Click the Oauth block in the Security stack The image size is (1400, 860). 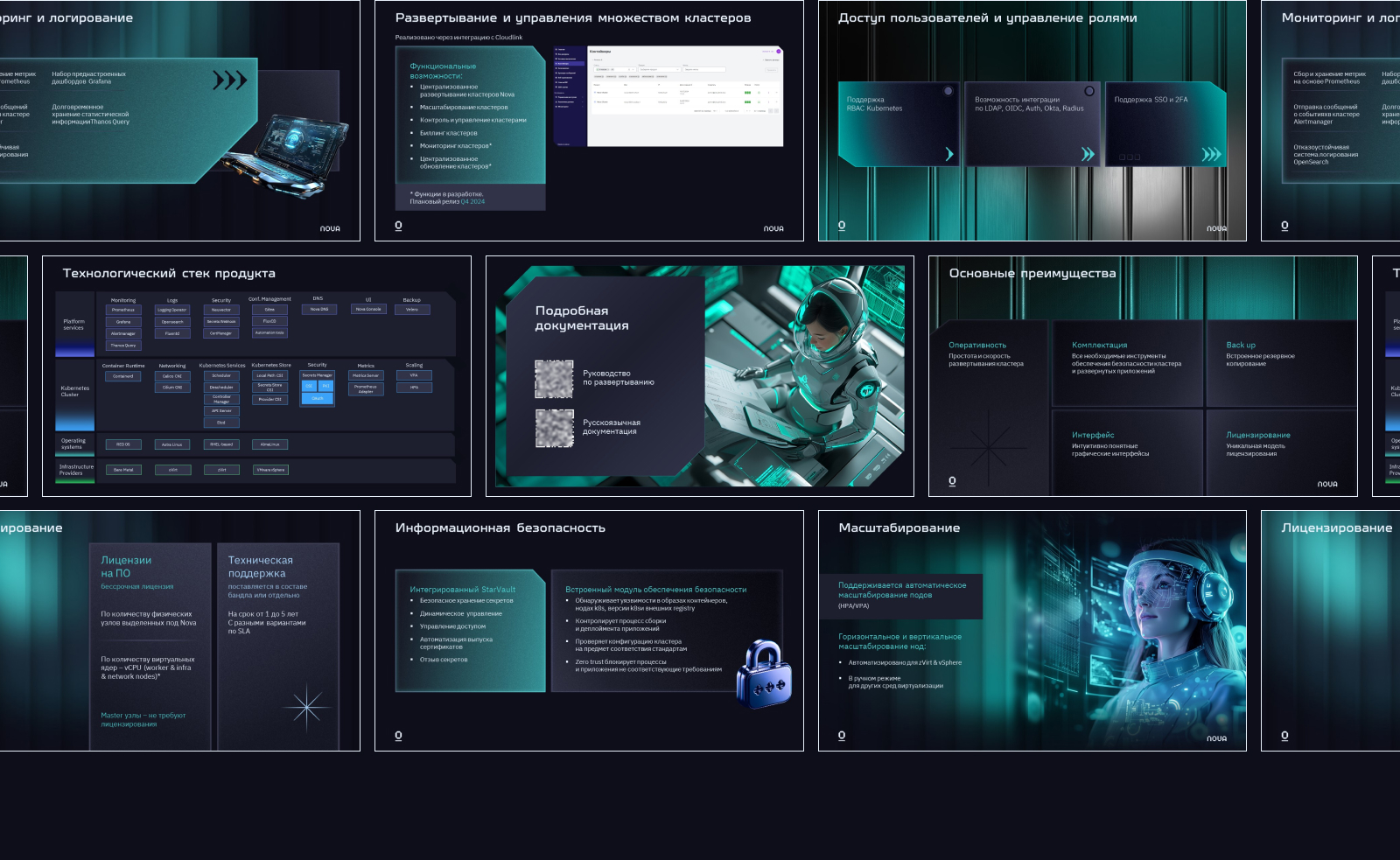pyautogui.click(x=317, y=398)
